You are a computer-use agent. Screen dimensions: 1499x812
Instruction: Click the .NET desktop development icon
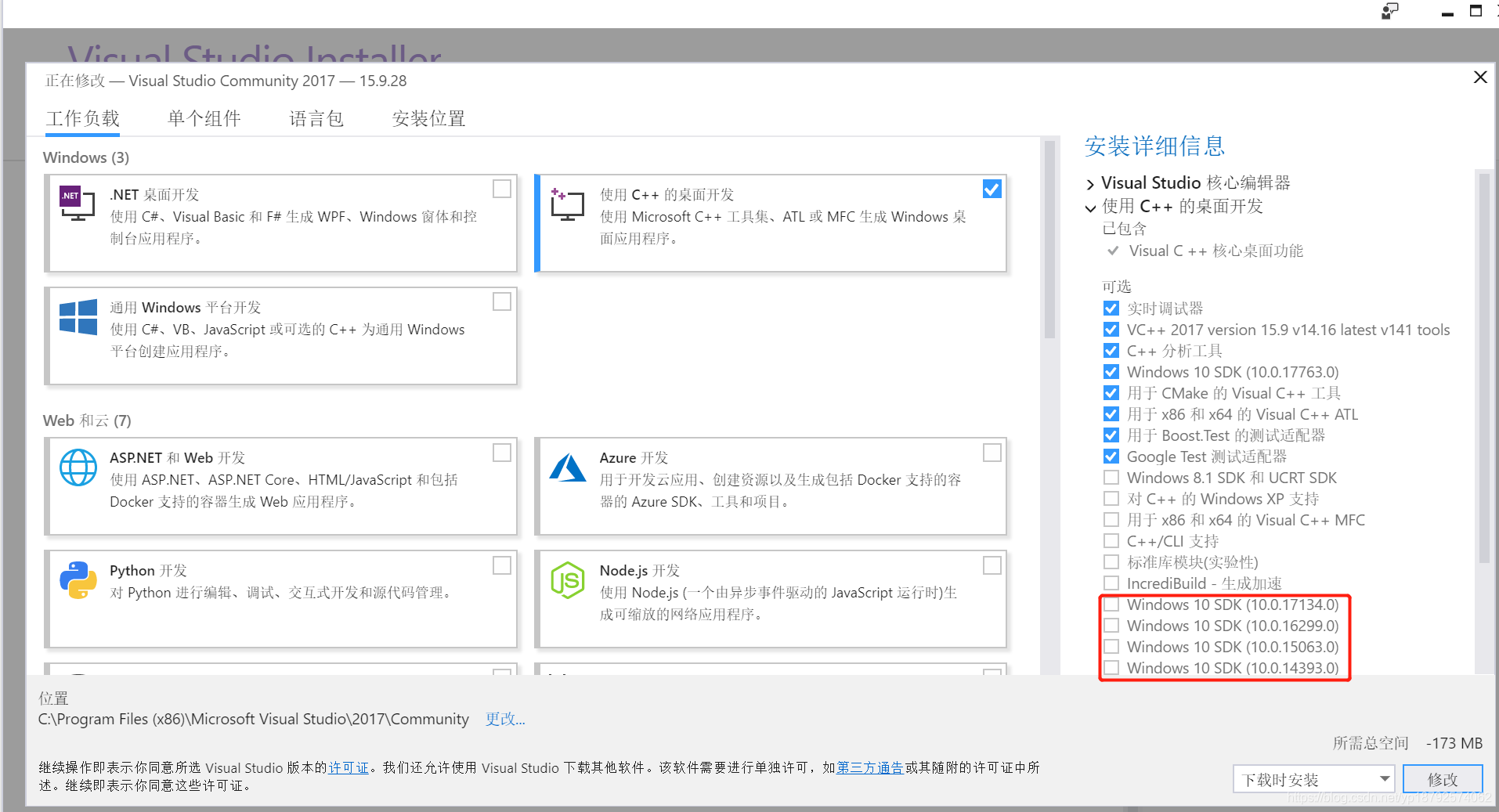77,203
